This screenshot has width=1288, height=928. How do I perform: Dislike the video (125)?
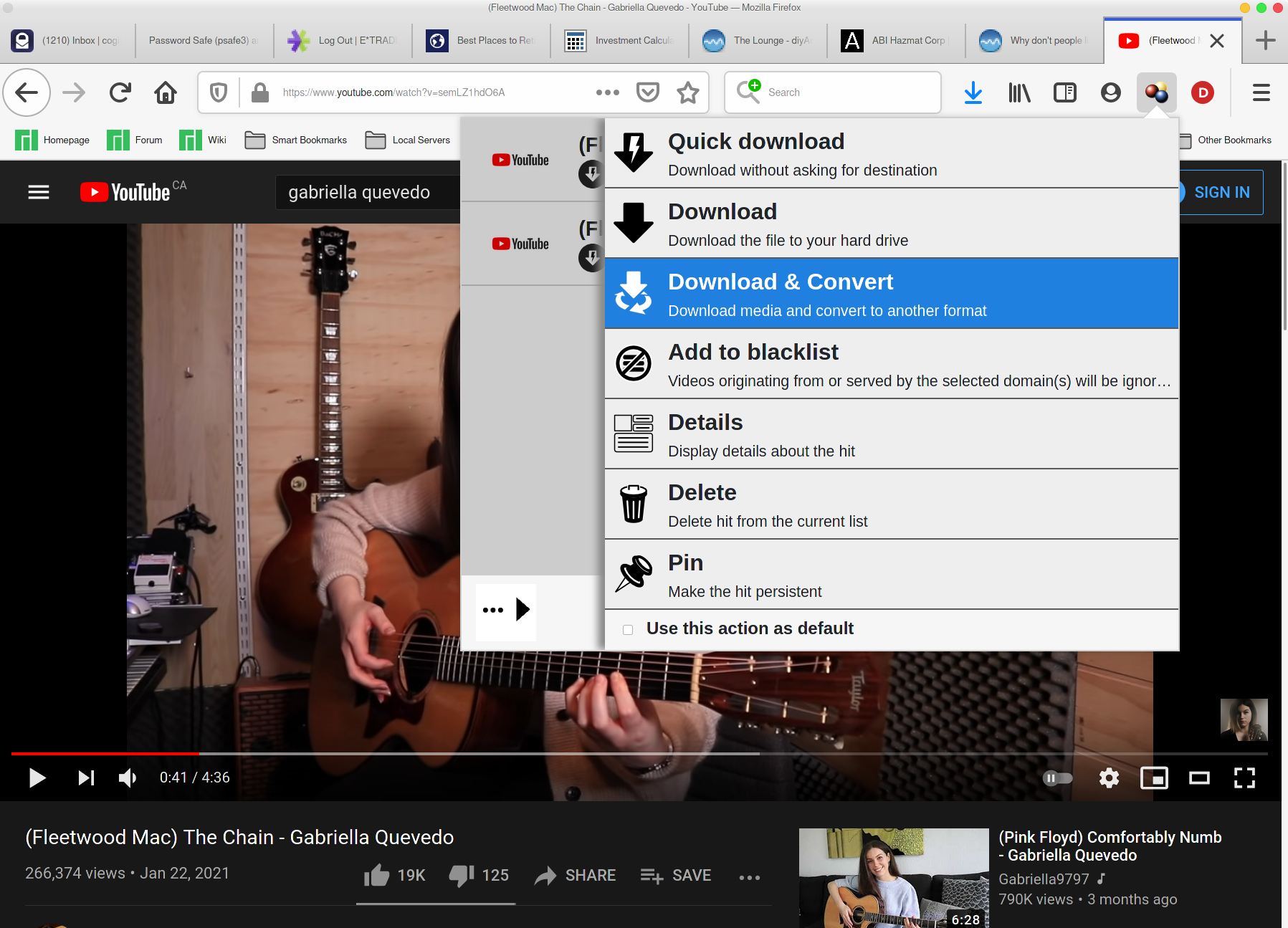(x=479, y=875)
